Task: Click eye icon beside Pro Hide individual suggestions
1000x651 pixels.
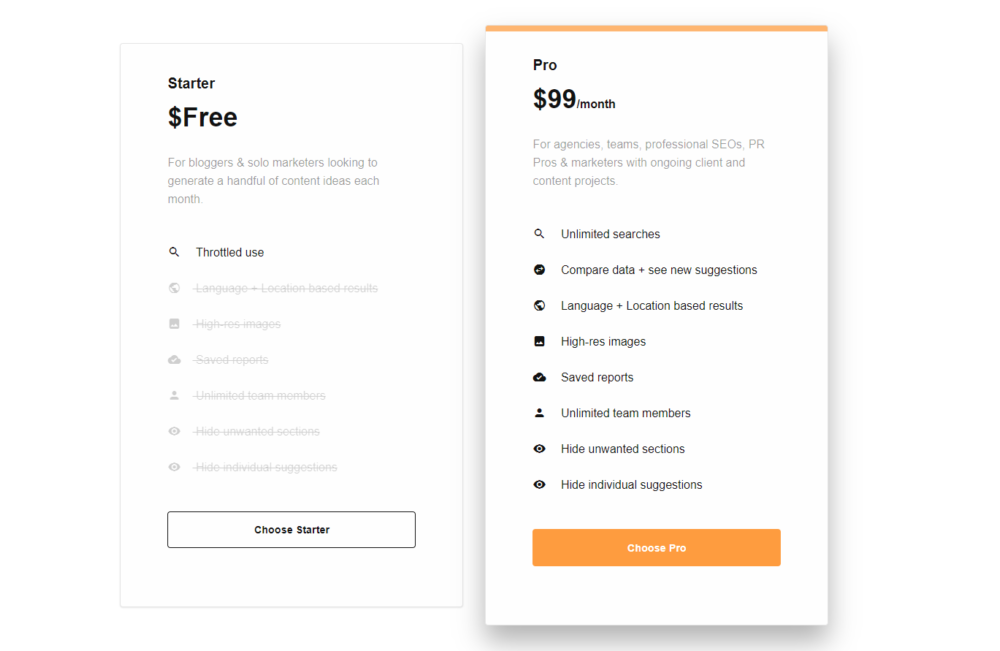Action: coord(539,485)
